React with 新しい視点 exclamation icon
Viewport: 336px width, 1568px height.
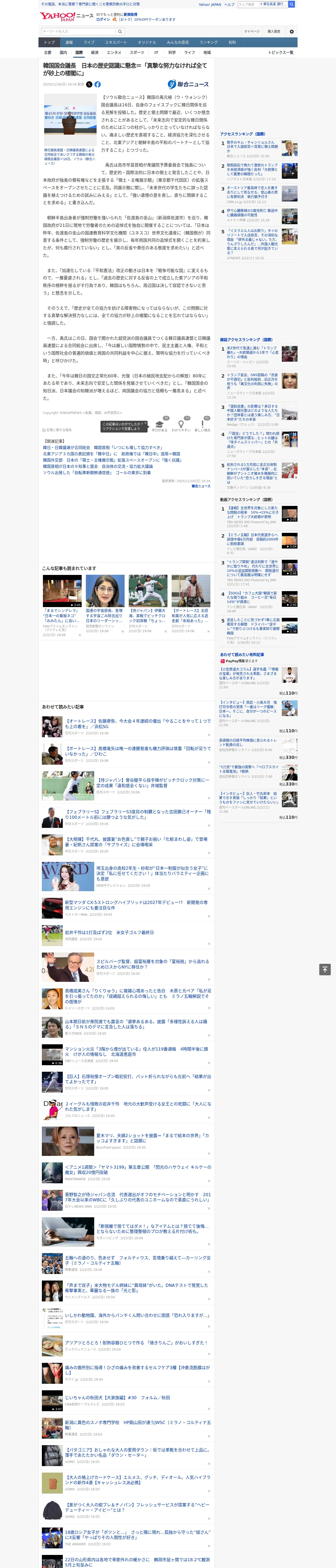tap(203, 424)
